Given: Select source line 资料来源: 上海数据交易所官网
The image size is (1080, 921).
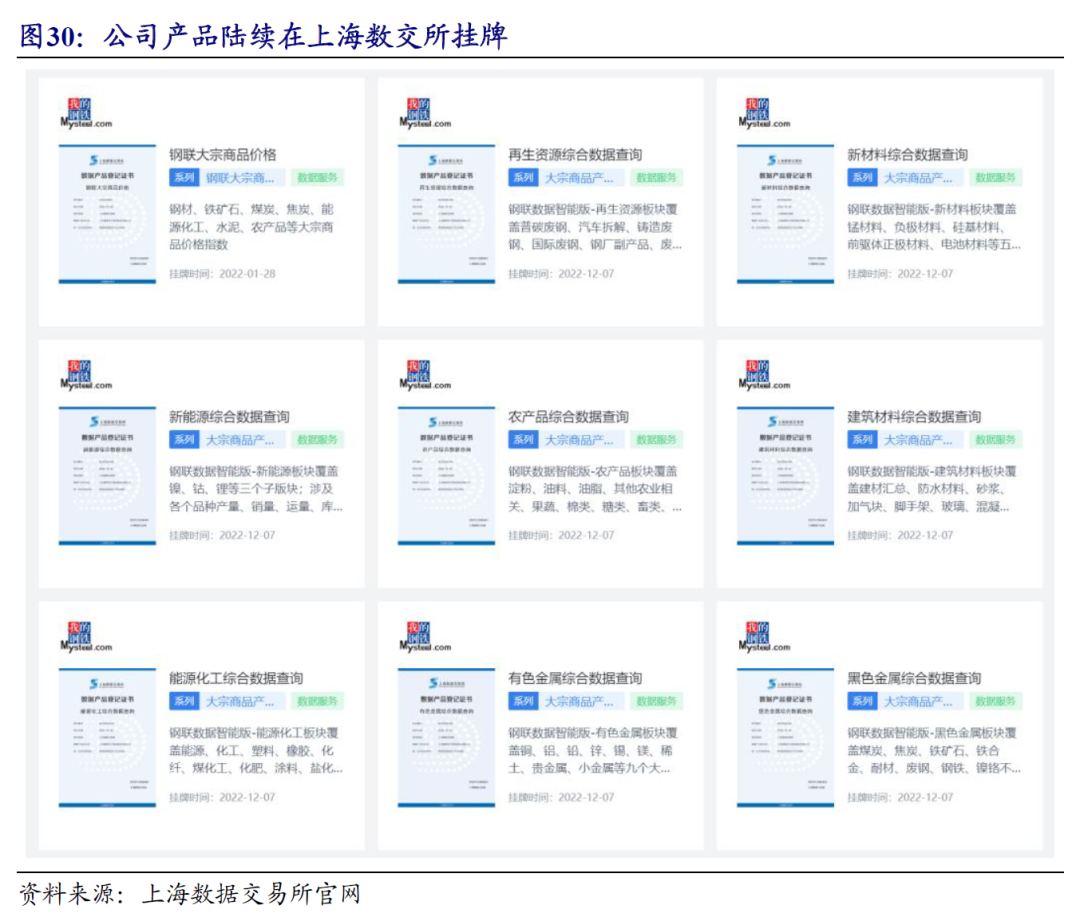Looking at the screenshot, I should [189, 893].
